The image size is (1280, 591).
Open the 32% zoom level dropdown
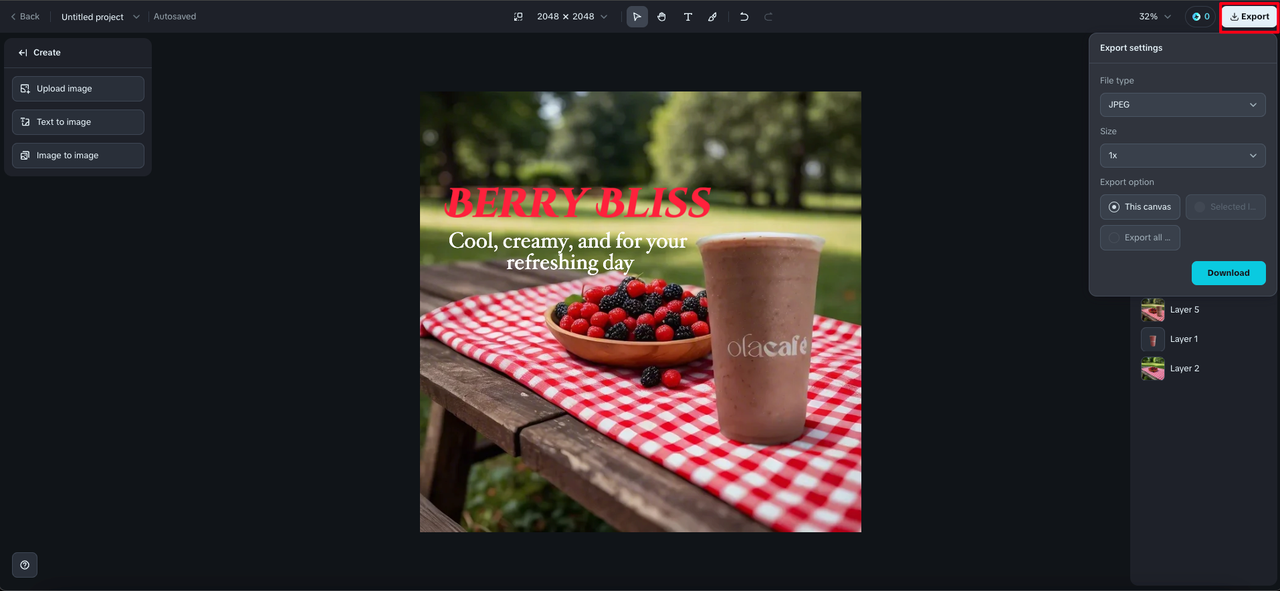[1155, 17]
